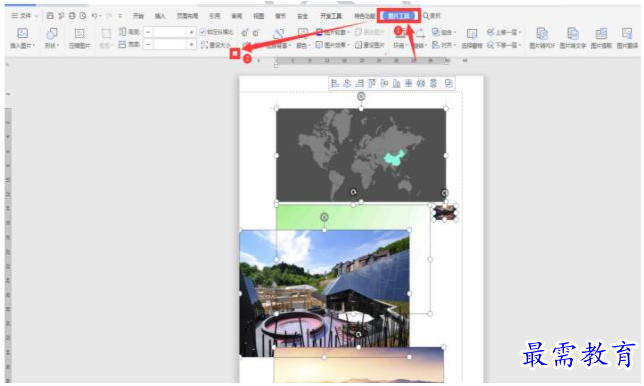Increase height with the plus stepper
The width and height of the screenshot is (644, 386).
191,32
